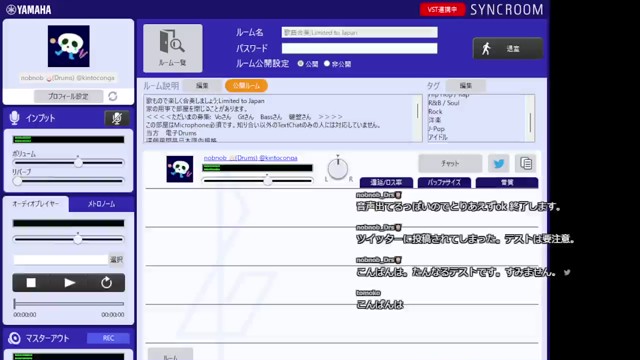Click the profile refresh icon

[113, 96]
